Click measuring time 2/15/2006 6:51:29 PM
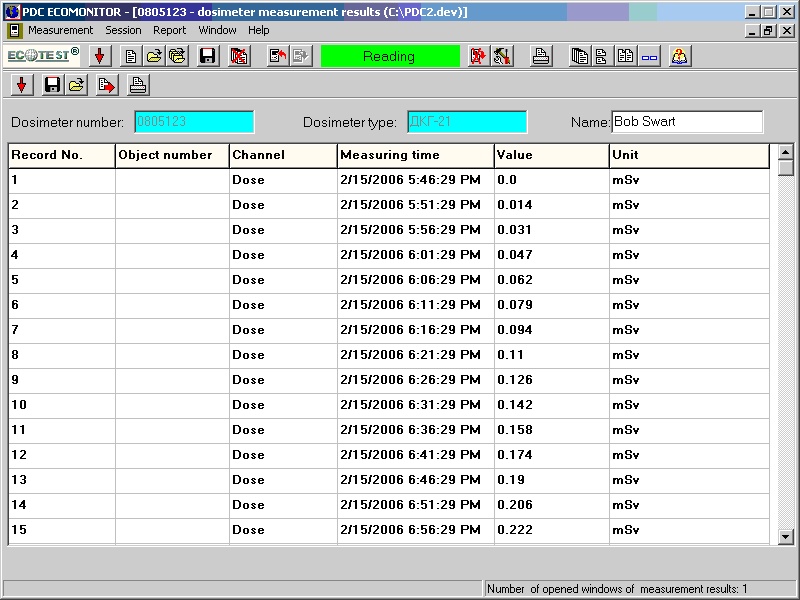The image size is (800, 600). click(x=416, y=505)
